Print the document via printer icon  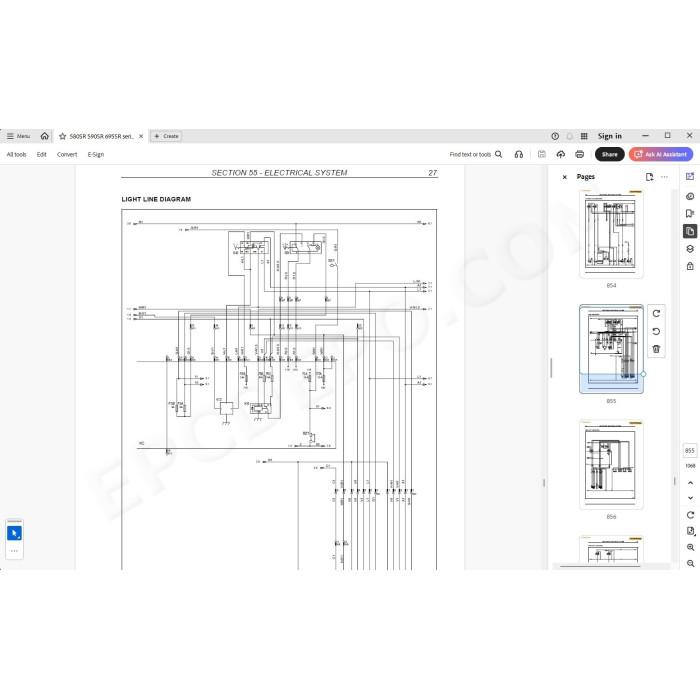(x=579, y=154)
